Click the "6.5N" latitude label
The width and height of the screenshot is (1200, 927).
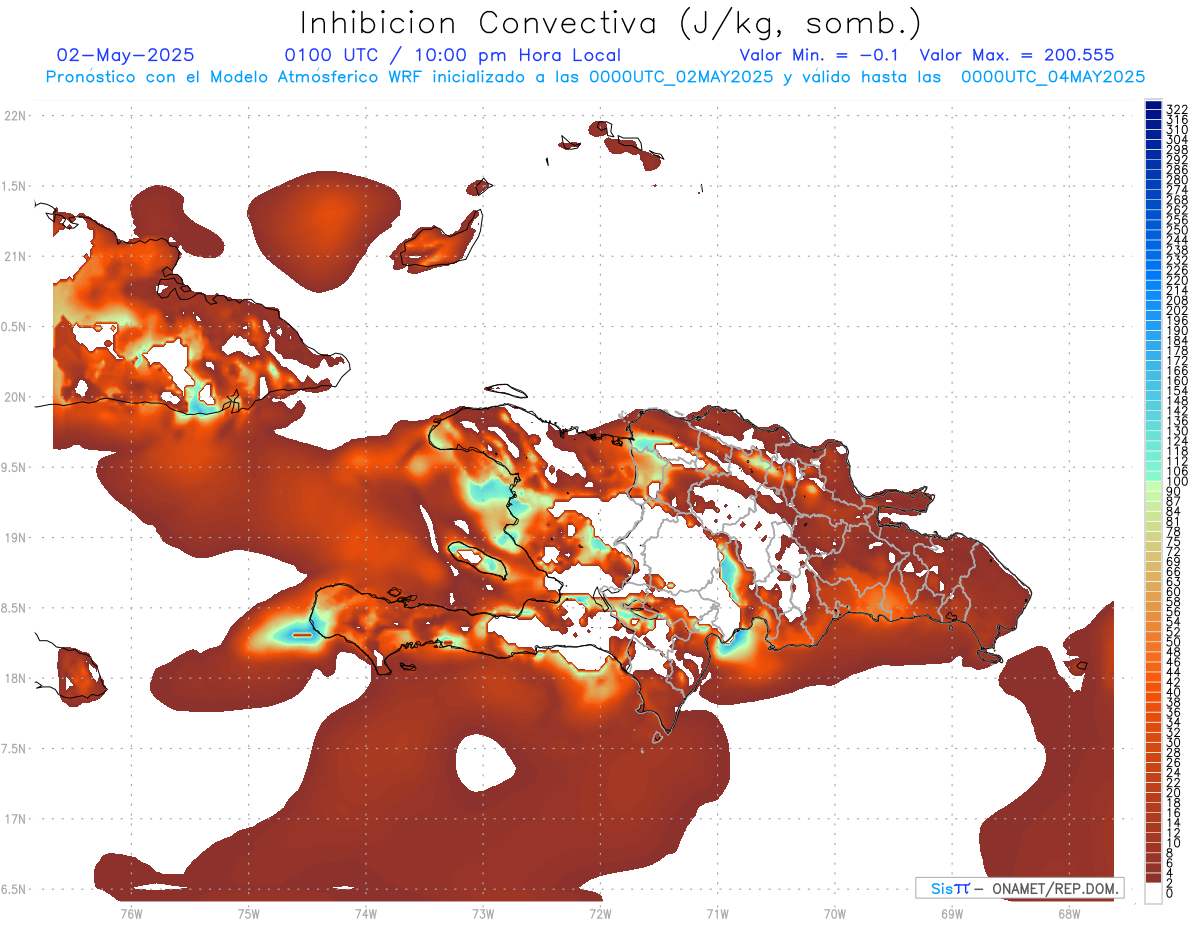pos(14,890)
